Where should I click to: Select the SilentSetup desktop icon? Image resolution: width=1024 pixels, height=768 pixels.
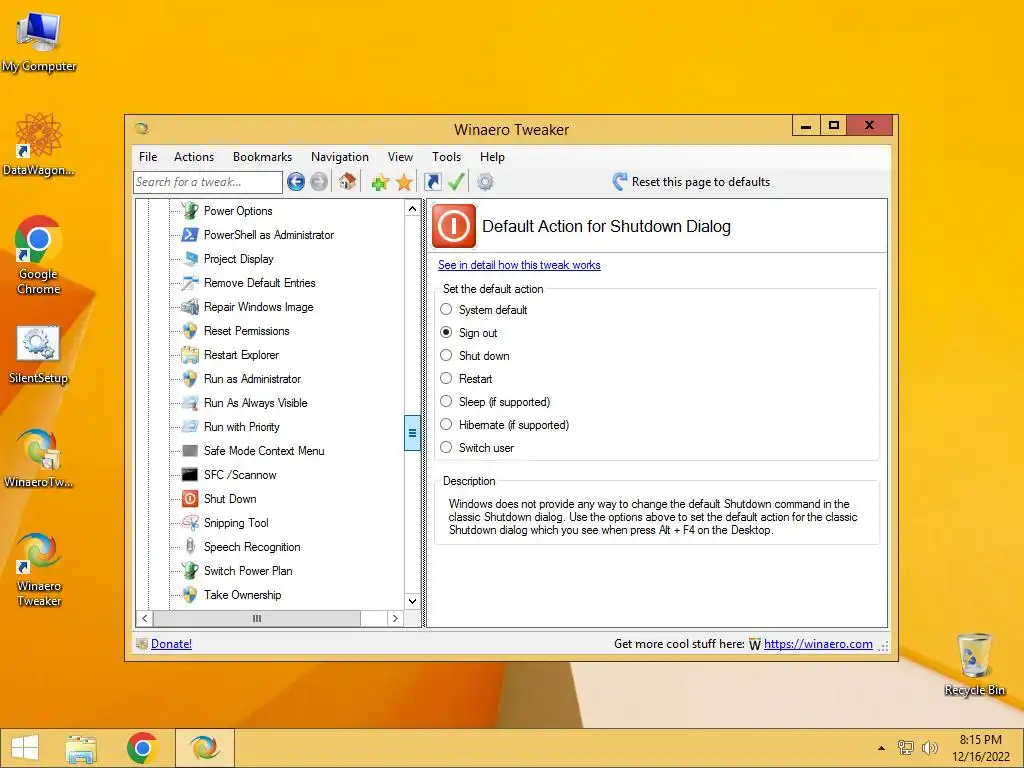pyautogui.click(x=38, y=355)
